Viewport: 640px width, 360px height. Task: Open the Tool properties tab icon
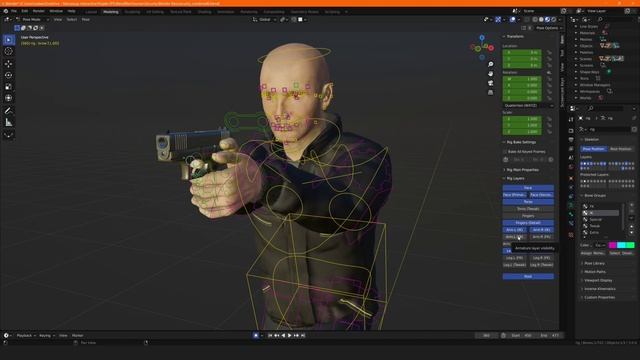tap(571, 119)
